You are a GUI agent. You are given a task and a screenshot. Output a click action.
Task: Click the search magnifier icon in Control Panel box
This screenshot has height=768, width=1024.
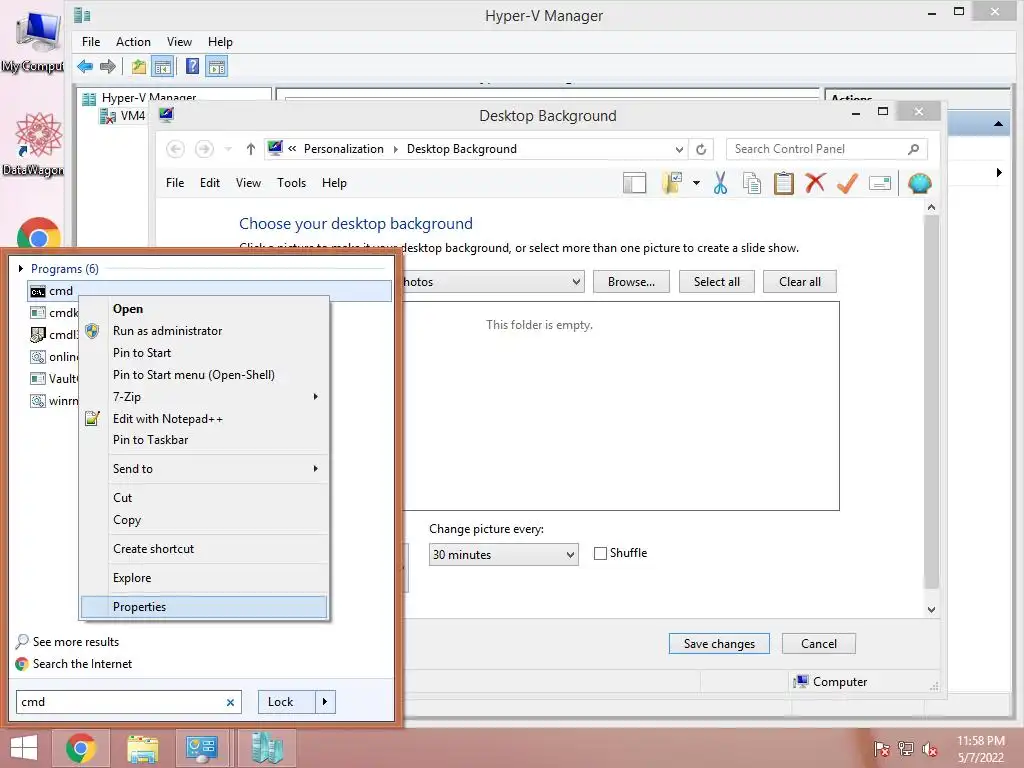(914, 149)
